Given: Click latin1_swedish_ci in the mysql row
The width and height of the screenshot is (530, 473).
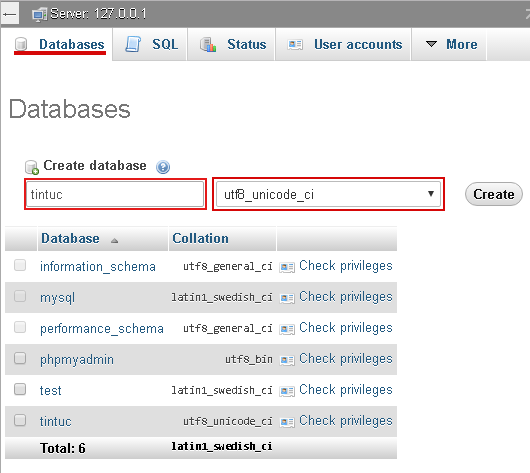Looking at the screenshot, I should point(221,297).
